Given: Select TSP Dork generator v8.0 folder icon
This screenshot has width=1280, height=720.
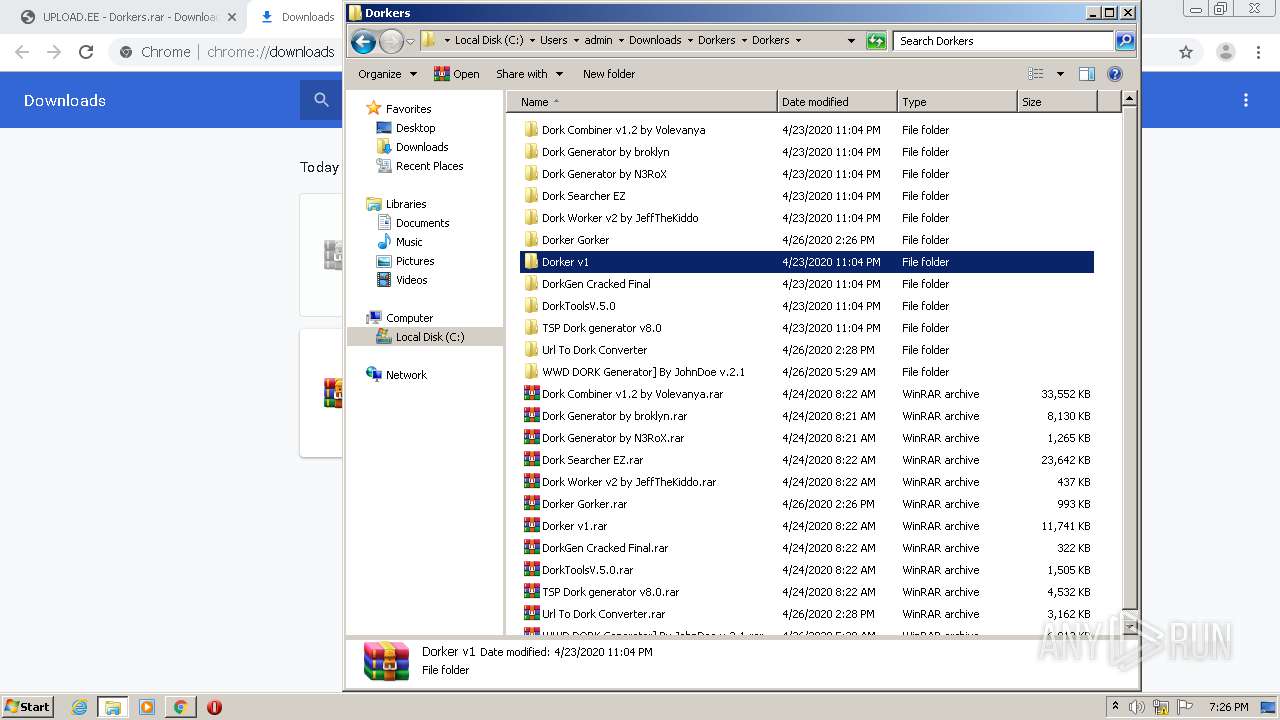Looking at the screenshot, I should pos(531,328).
